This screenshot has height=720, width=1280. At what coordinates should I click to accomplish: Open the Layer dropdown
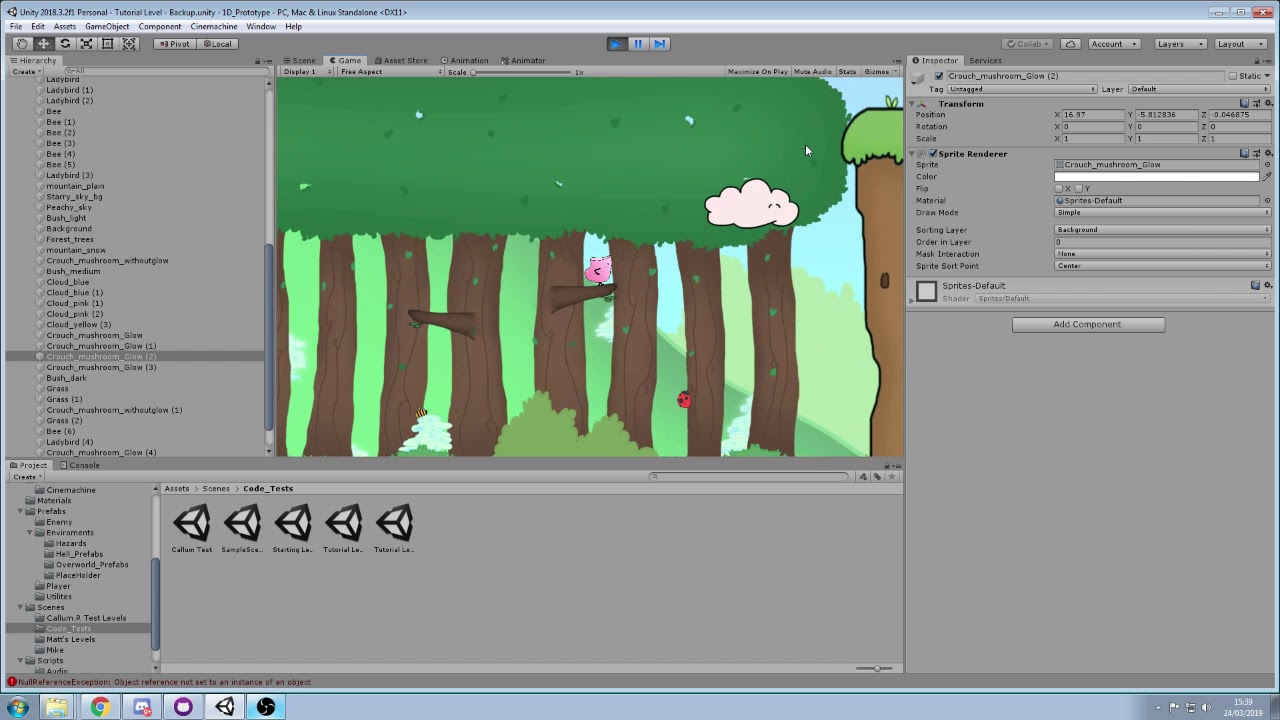(x=1199, y=89)
